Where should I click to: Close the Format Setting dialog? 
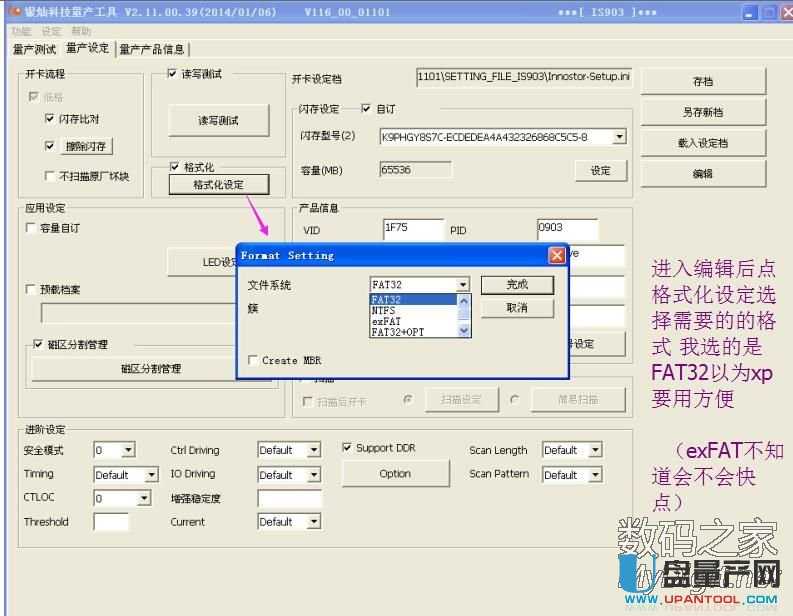pos(556,256)
